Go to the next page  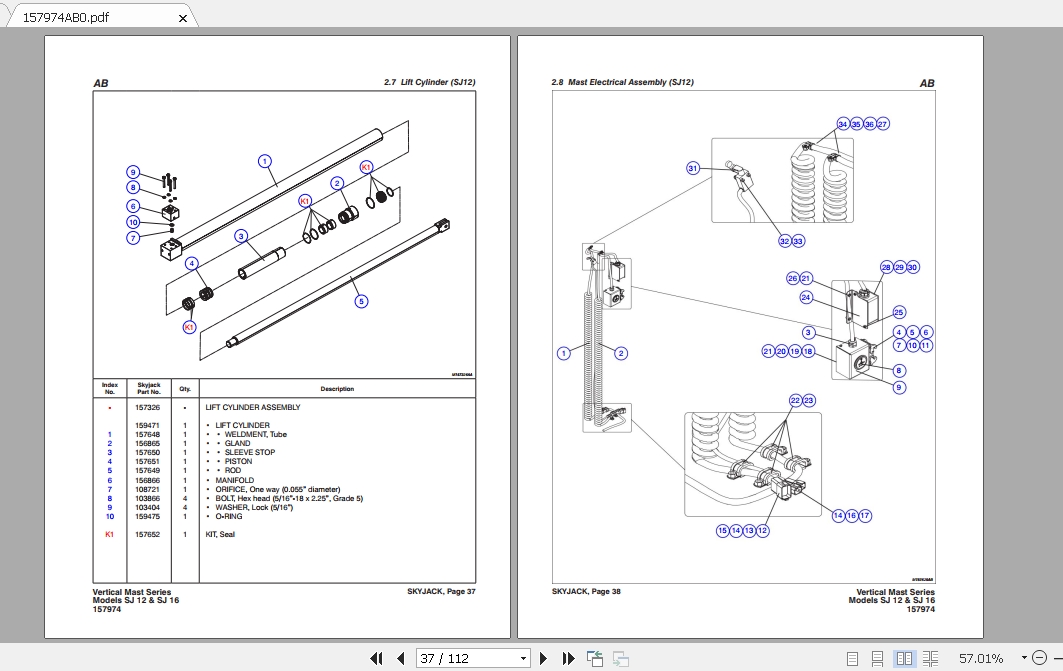543,658
